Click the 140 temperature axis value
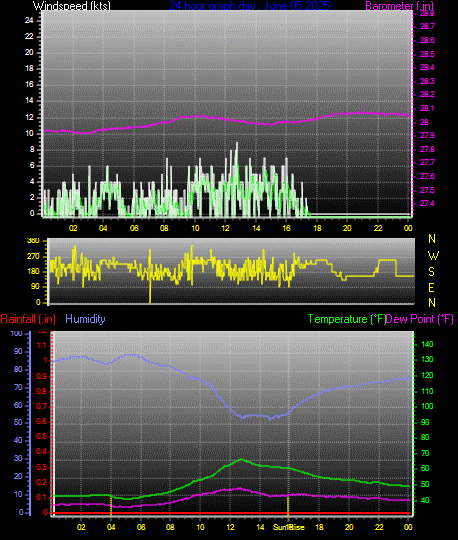The height and width of the screenshot is (540, 458). coord(427,344)
